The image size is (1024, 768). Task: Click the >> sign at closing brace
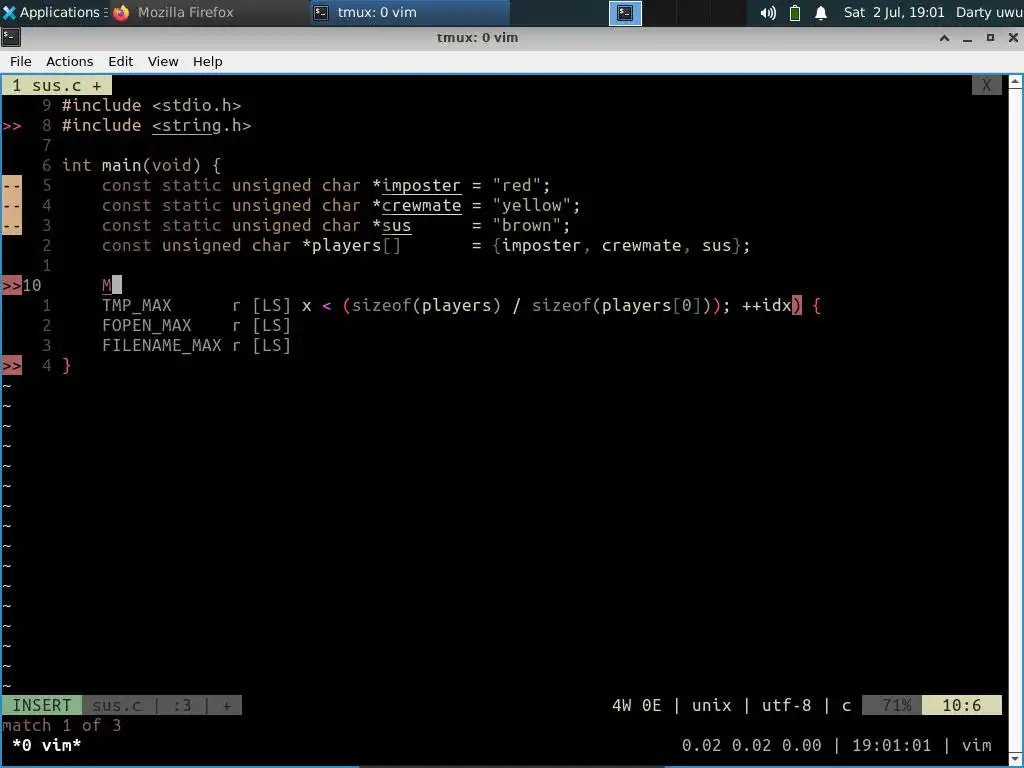point(12,366)
